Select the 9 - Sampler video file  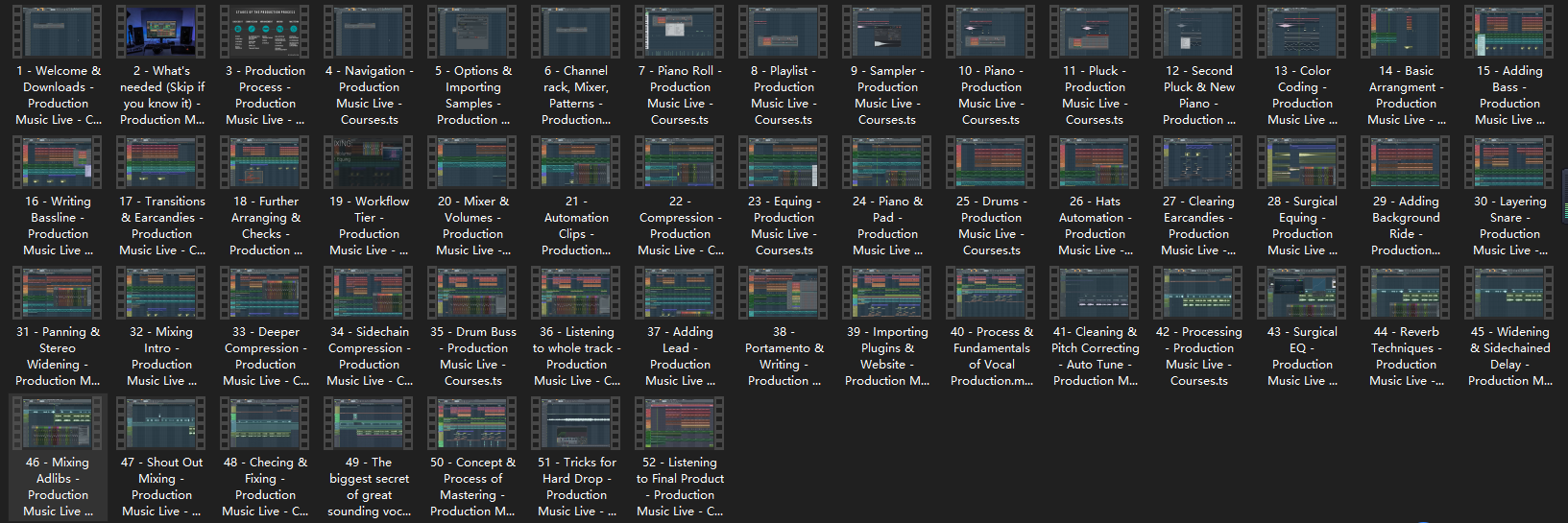(887, 32)
